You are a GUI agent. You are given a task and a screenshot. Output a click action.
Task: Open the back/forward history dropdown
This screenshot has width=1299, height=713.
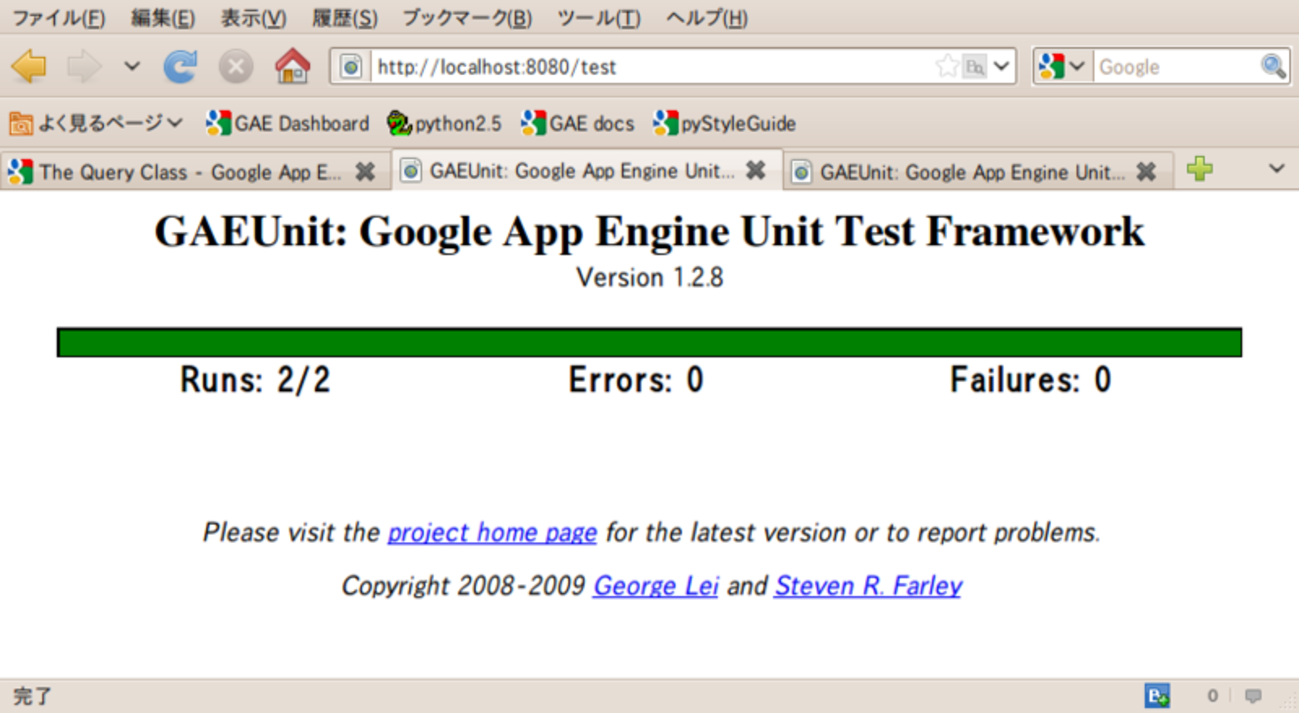pos(132,67)
